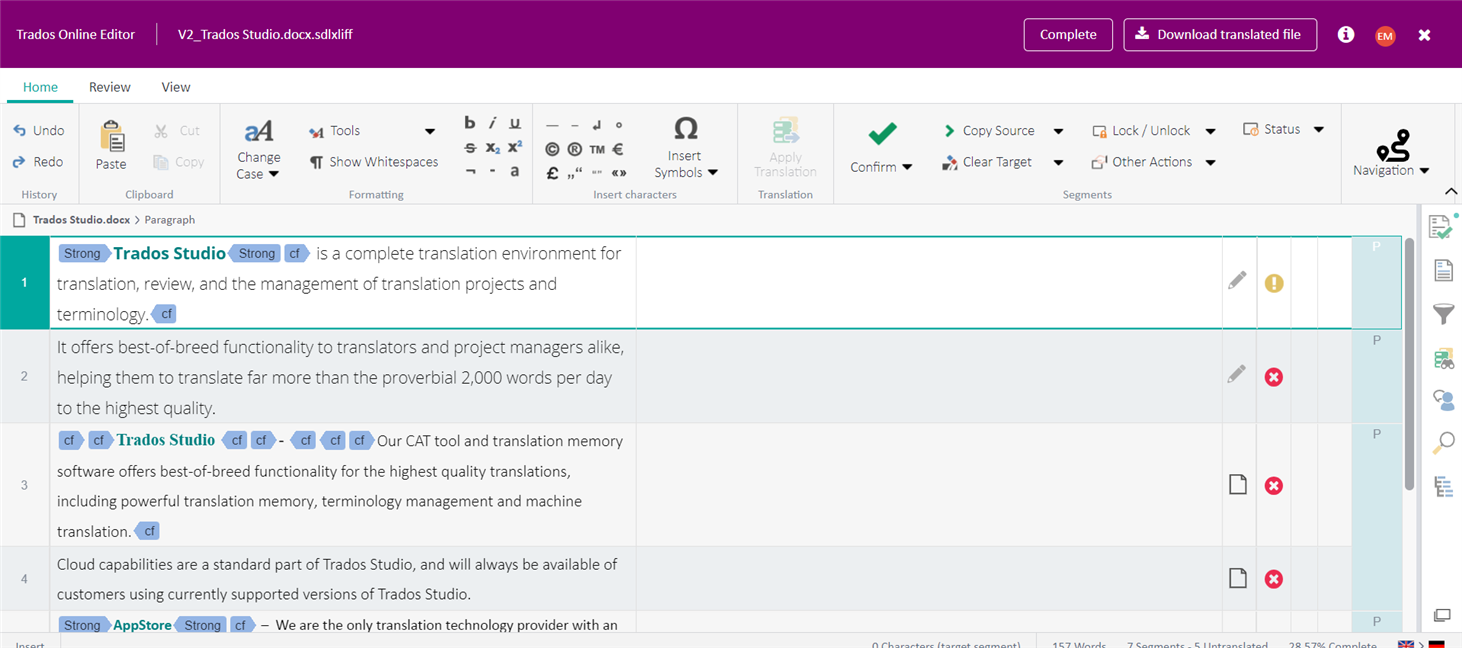
Task: Insert German low-high quotation marks
Action: pyautogui.click(x=575, y=172)
